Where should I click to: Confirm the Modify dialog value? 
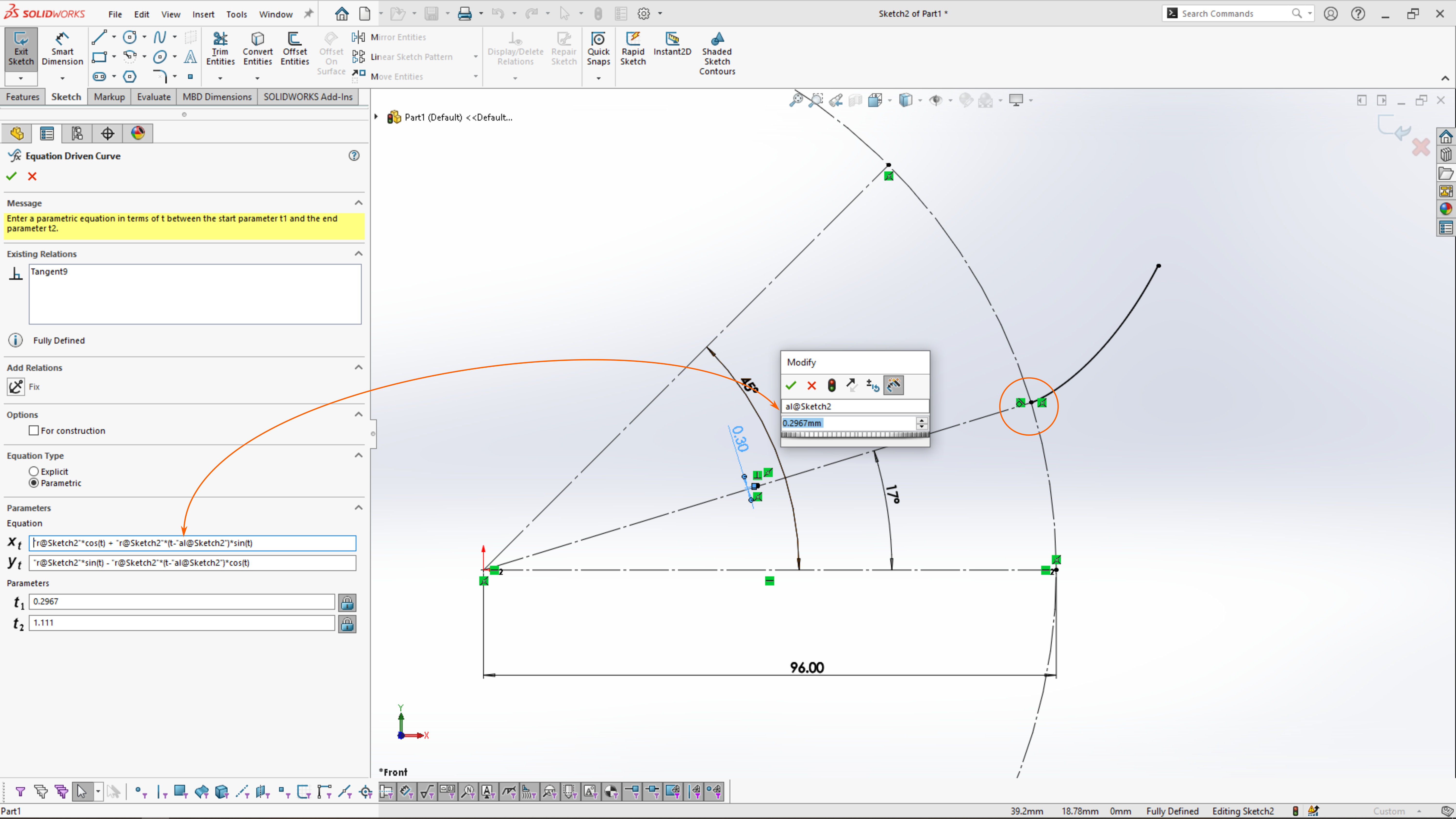[791, 386]
